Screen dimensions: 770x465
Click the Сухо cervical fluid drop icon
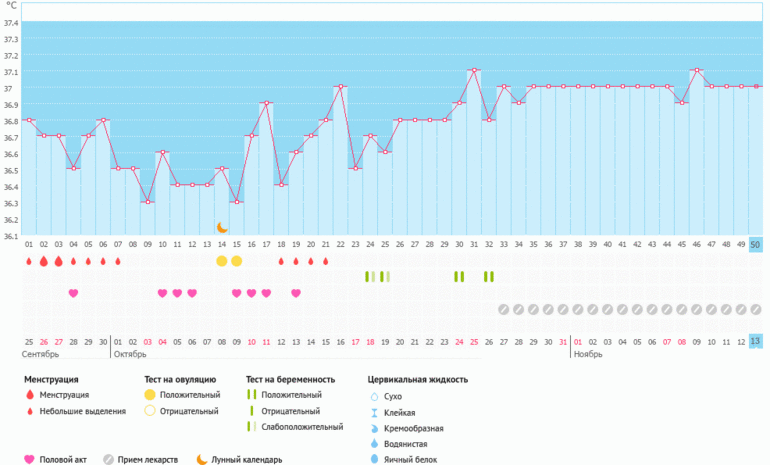click(x=373, y=396)
